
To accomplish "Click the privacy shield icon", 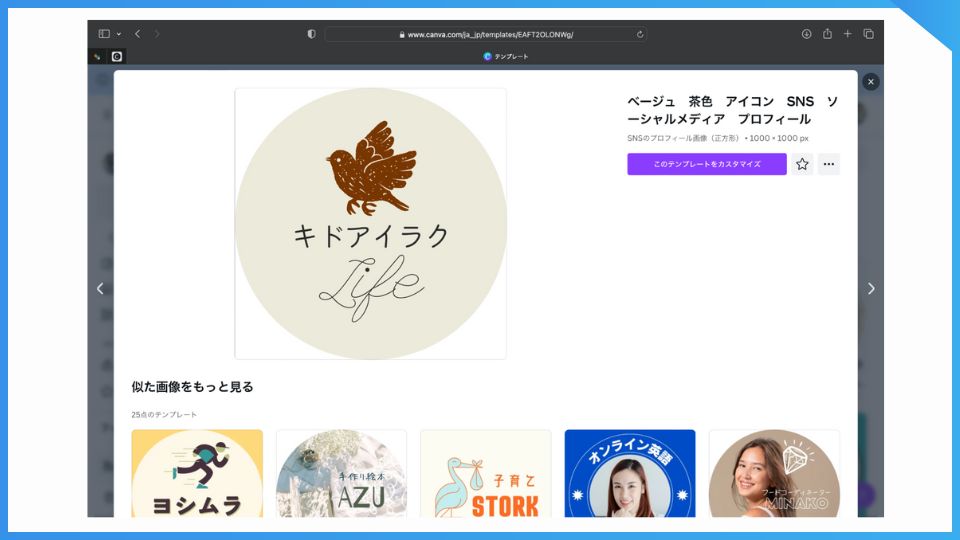I will click(311, 34).
